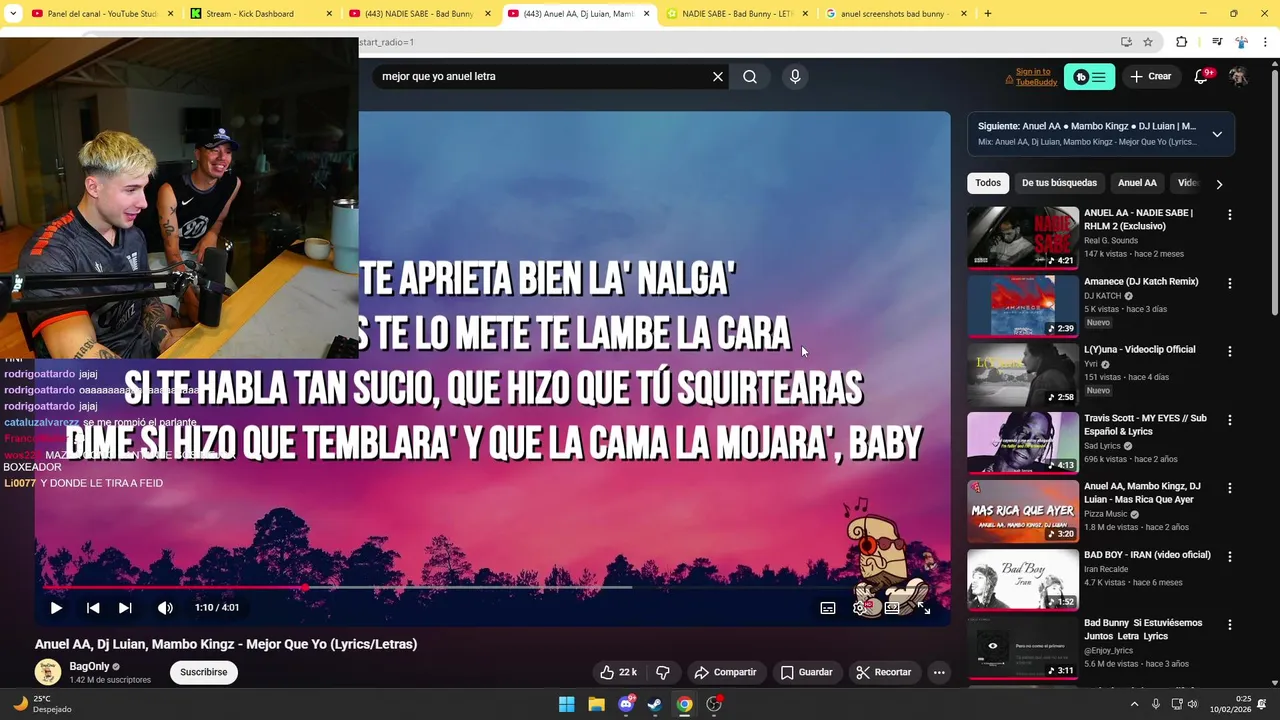
Task: Bookmark this page with the star icon
Action: pos(1148,42)
